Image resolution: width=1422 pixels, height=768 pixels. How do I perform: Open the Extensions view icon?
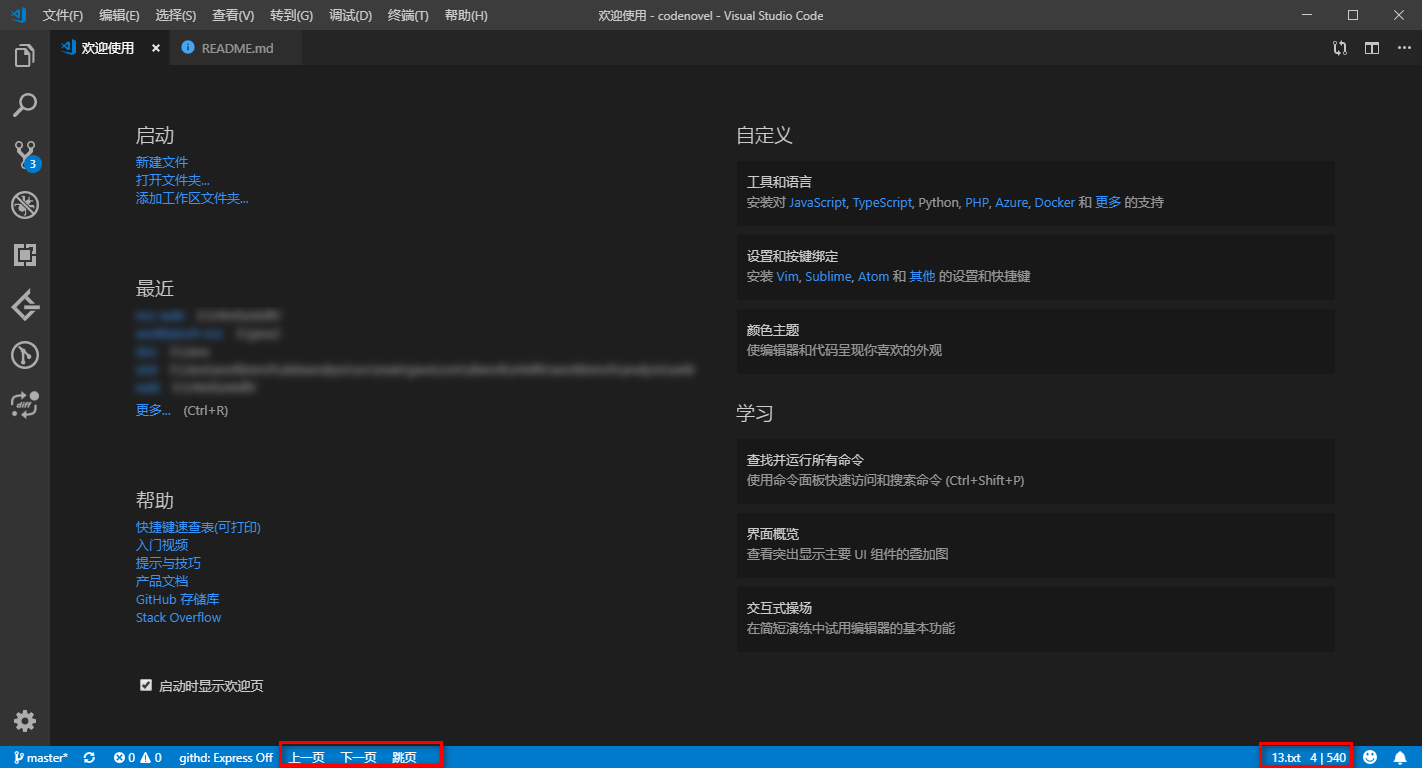tap(25, 255)
